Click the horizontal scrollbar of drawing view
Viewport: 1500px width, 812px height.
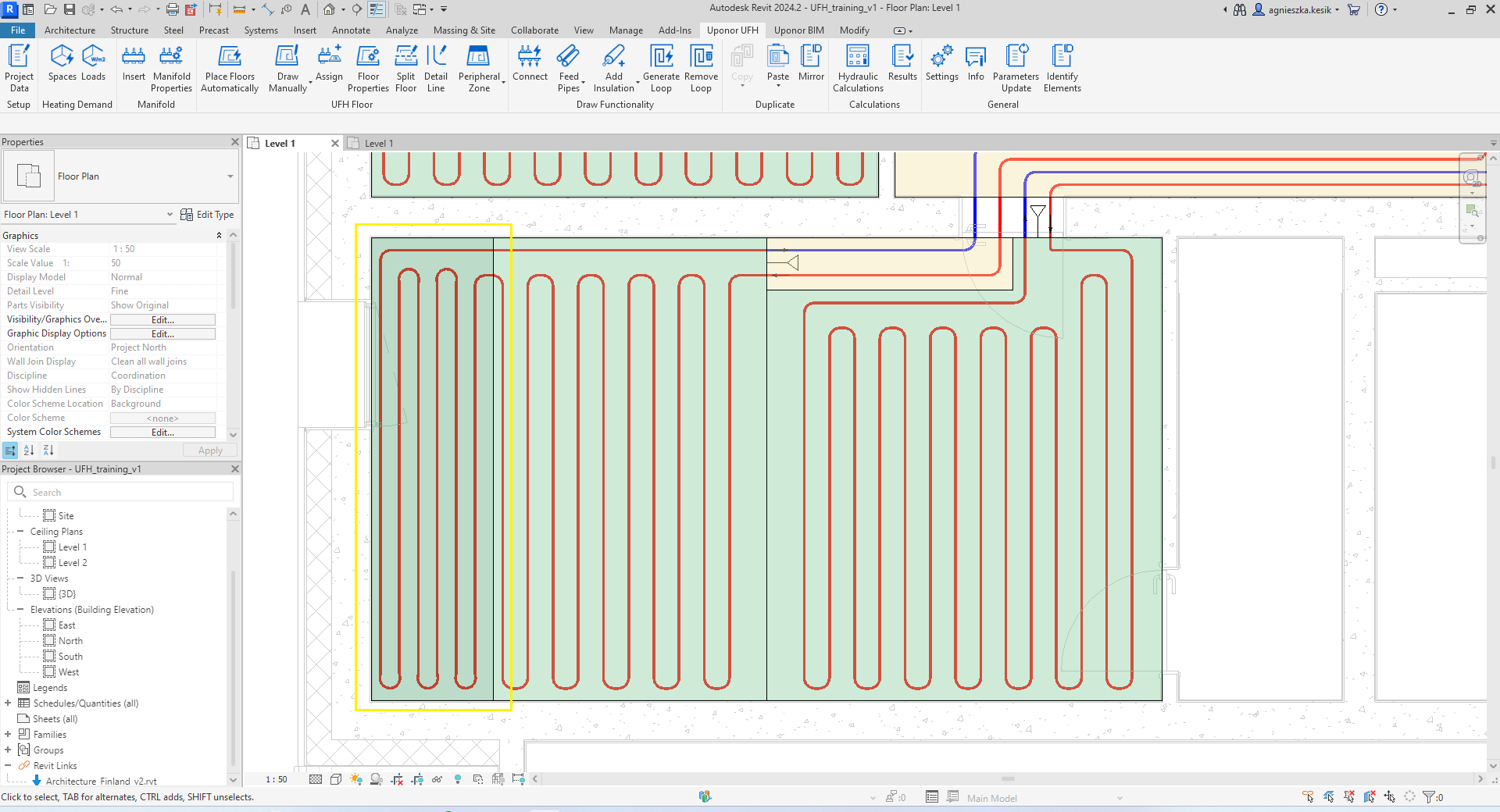point(1008,779)
